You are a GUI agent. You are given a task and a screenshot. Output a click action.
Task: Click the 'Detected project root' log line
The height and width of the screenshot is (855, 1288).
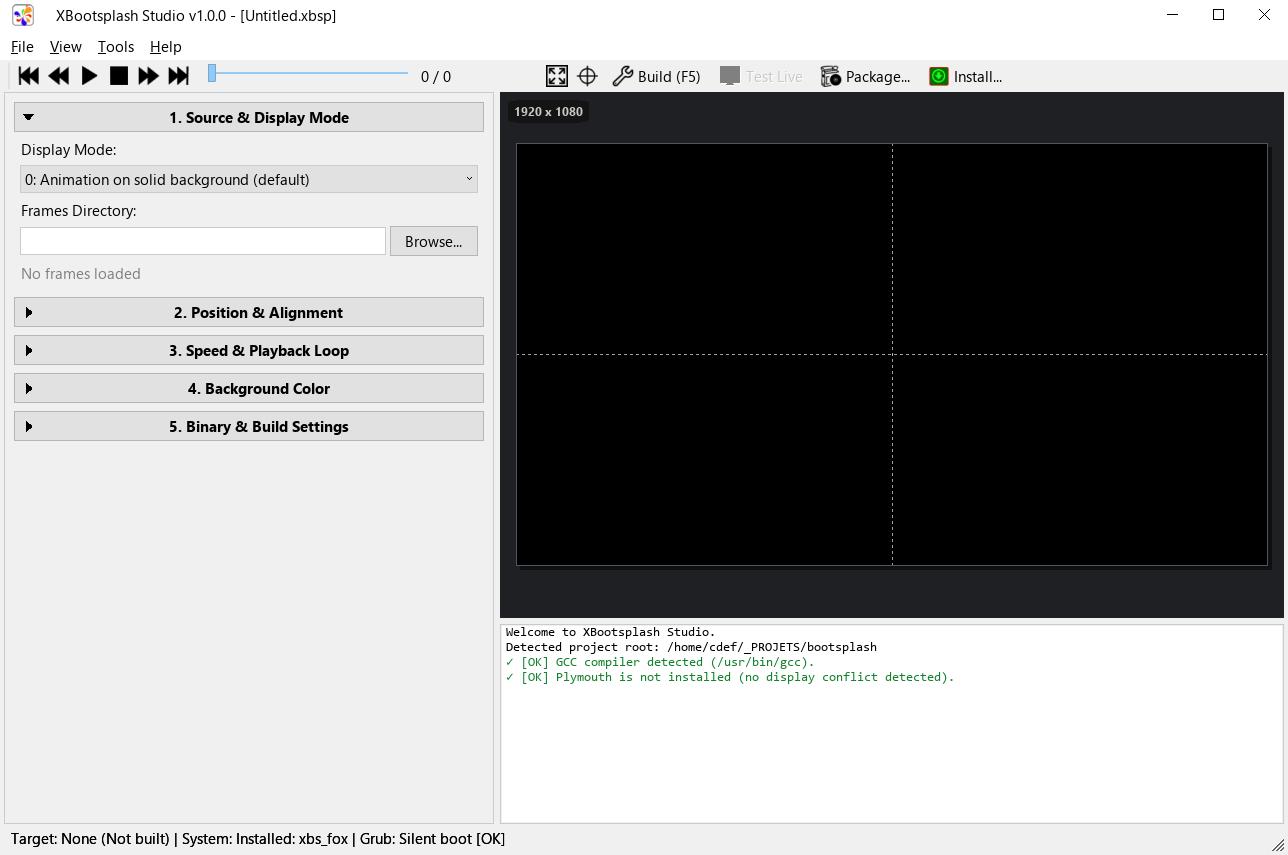[x=691, y=647]
